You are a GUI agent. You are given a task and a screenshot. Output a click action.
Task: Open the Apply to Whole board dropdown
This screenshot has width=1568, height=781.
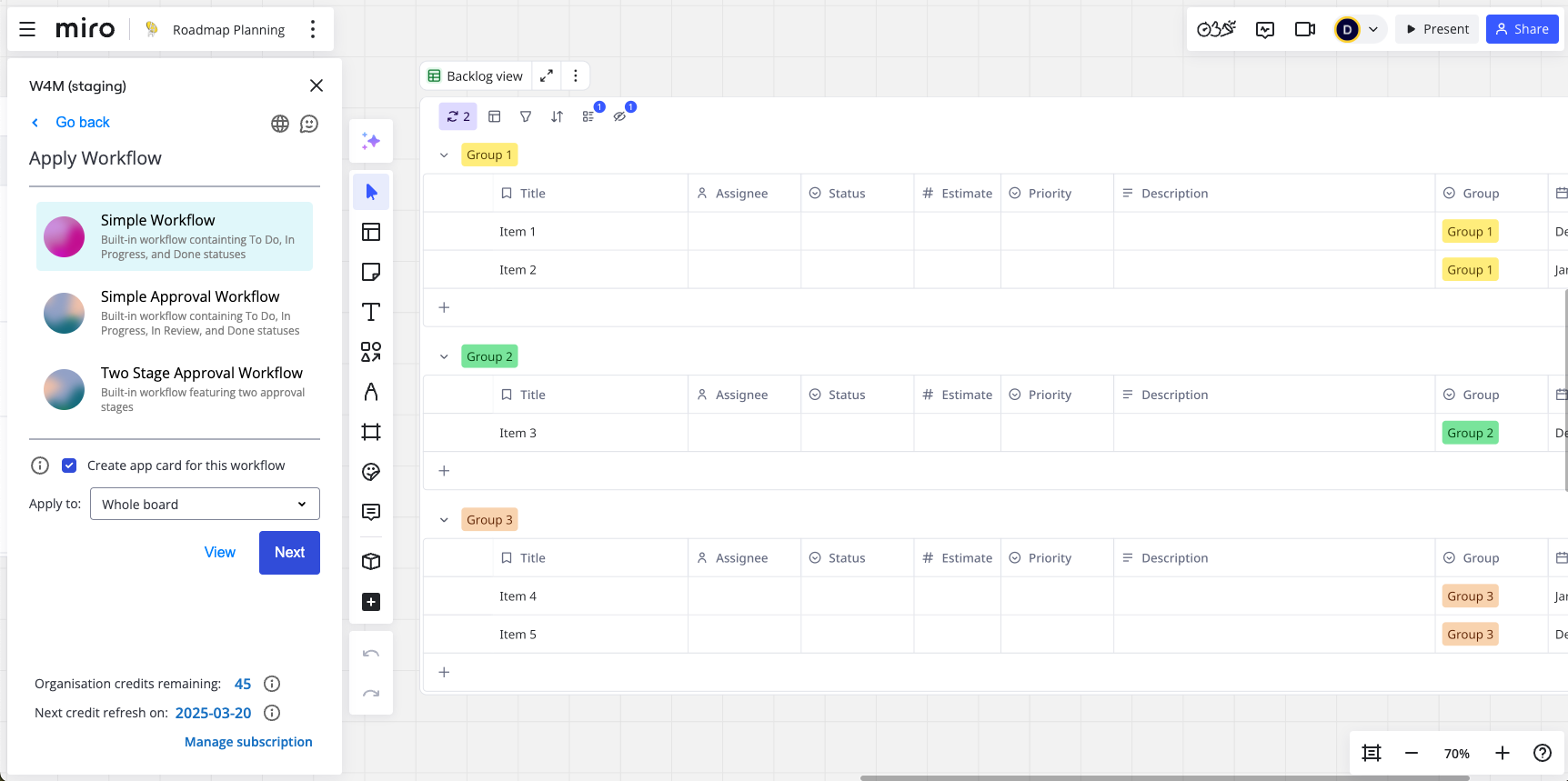[205, 504]
